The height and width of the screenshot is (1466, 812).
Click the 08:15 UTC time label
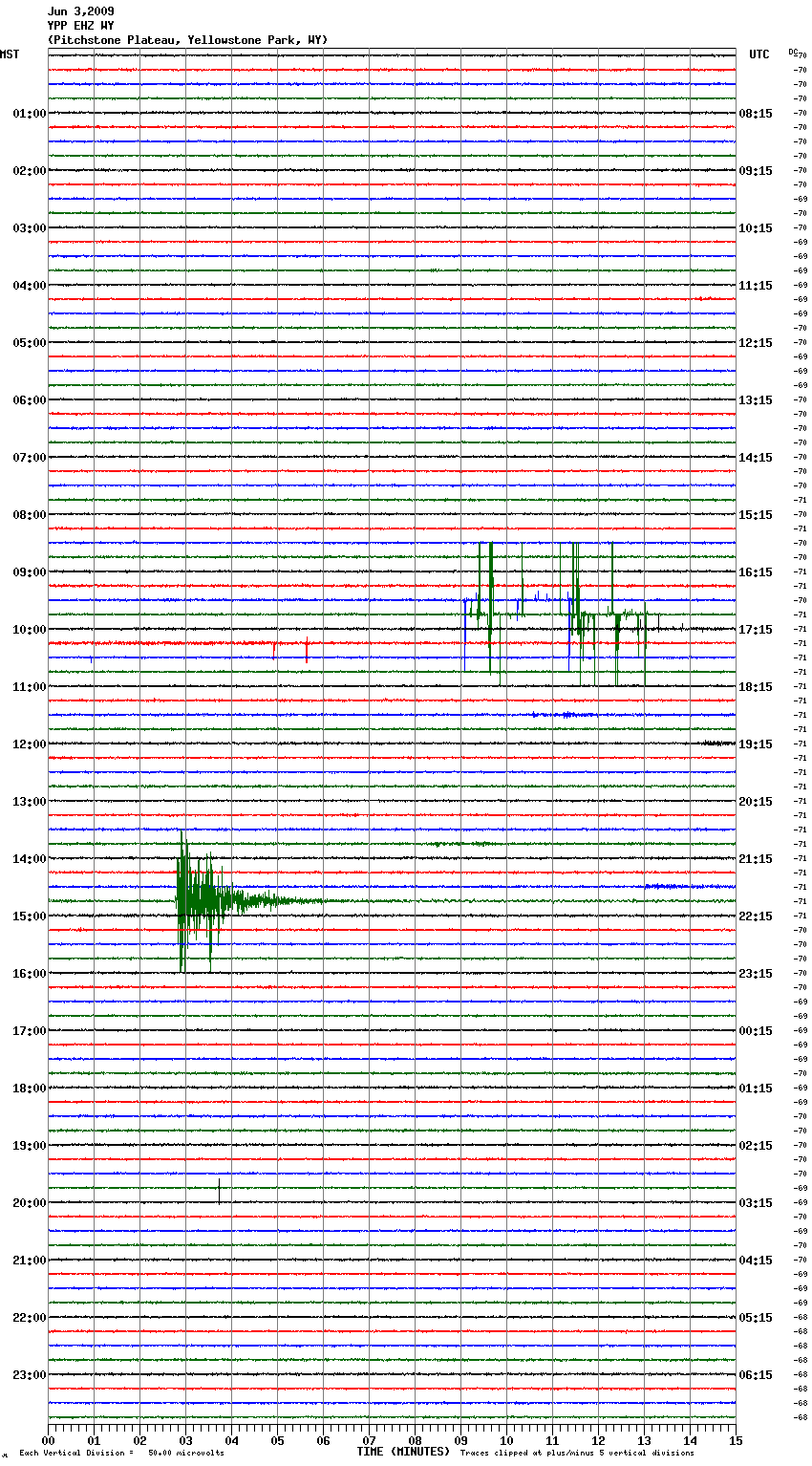[756, 114]
